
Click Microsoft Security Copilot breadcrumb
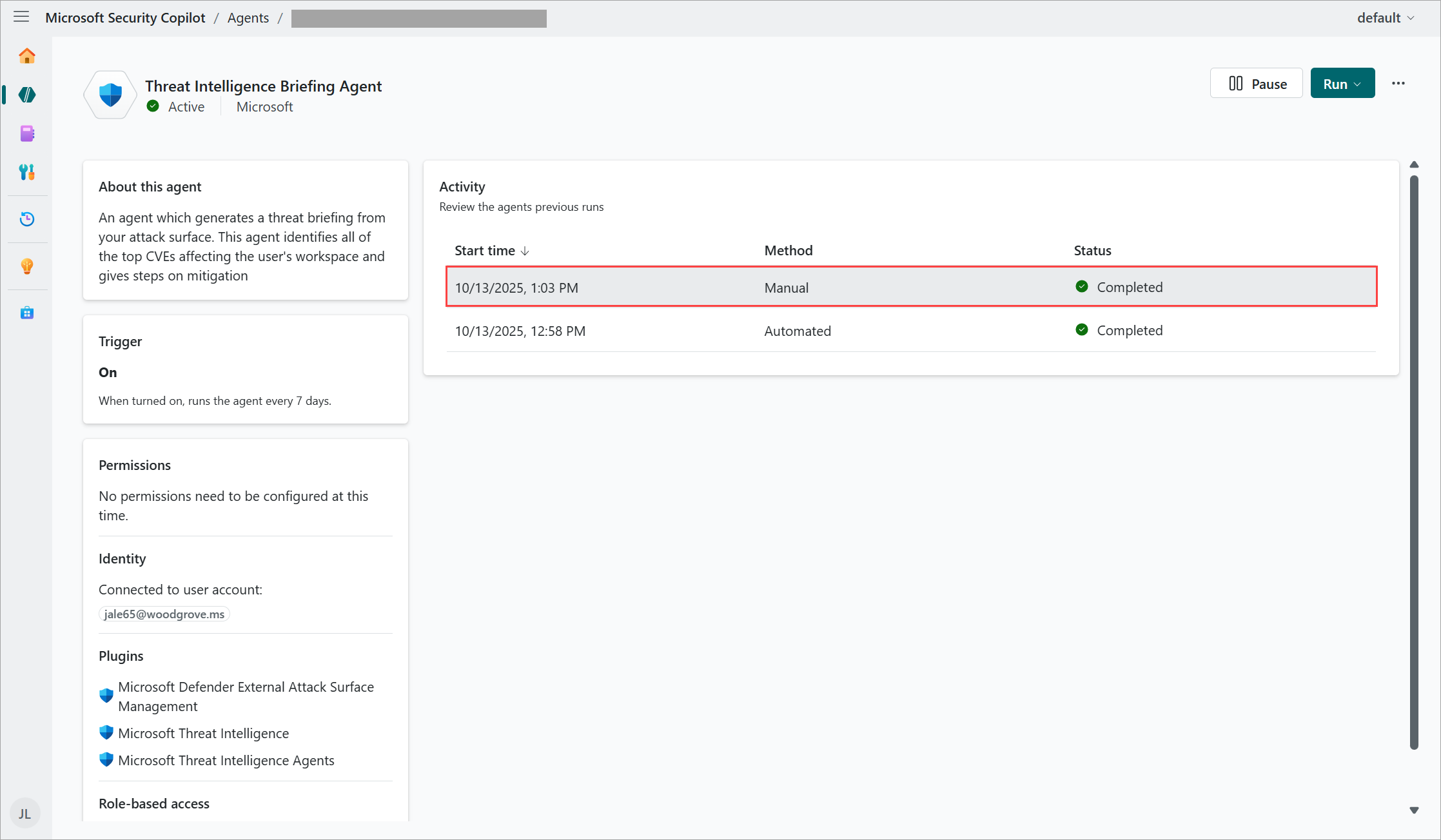pyautogui.click(x=125, y=18)
